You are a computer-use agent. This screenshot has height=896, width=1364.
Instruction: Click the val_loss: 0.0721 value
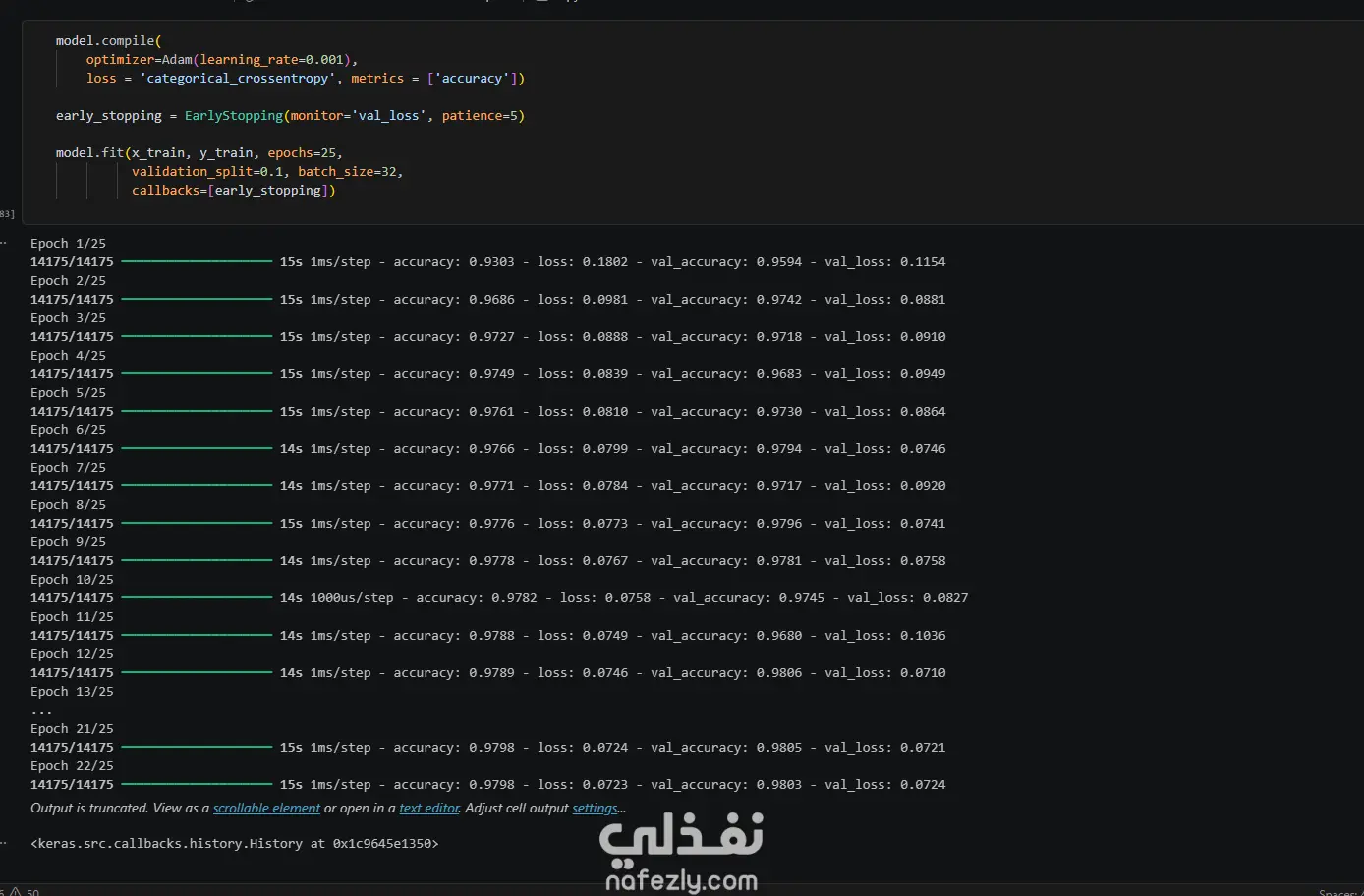[885, 747]
